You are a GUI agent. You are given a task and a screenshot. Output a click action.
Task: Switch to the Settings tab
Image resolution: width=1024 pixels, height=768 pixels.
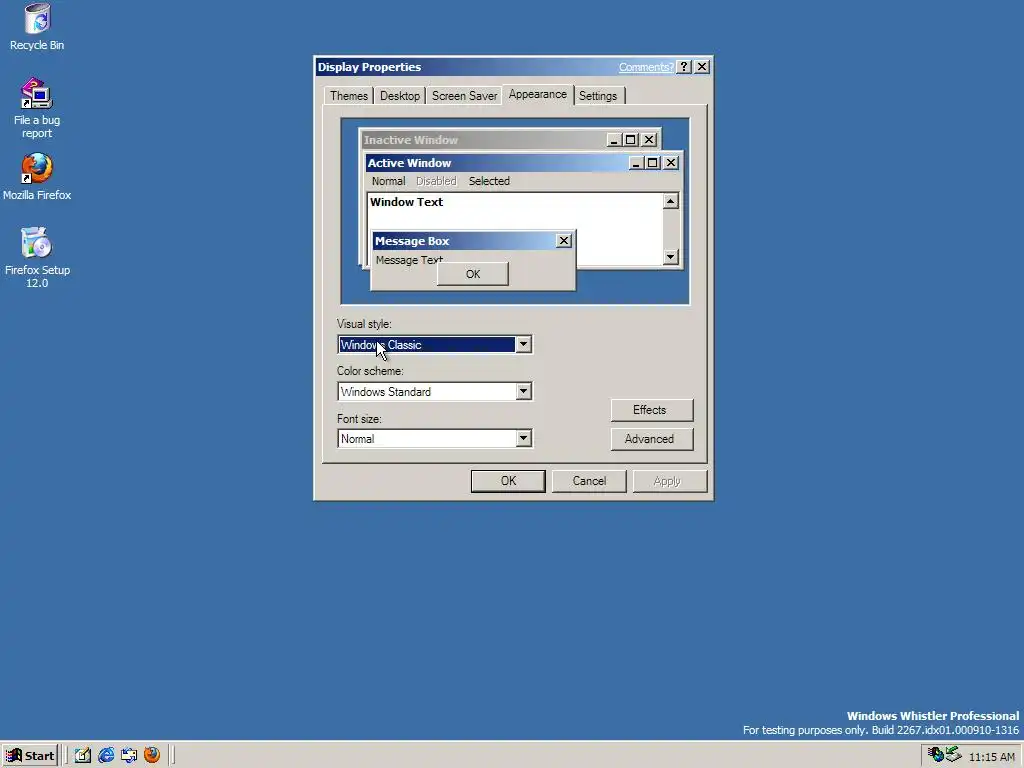598,96
